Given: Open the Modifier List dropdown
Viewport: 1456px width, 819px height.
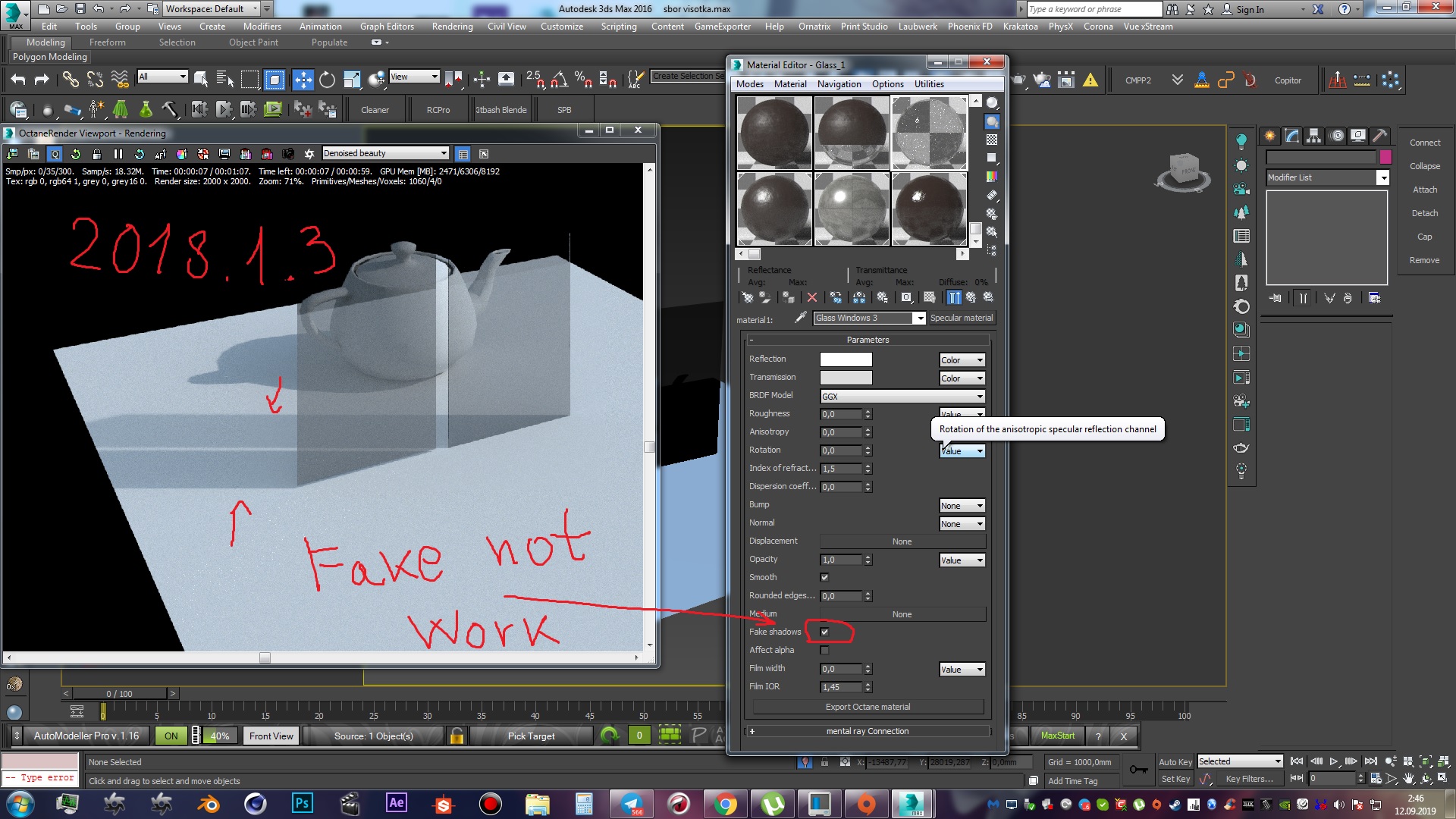Looking at the screenshot, I should [x=1327, y=177].
